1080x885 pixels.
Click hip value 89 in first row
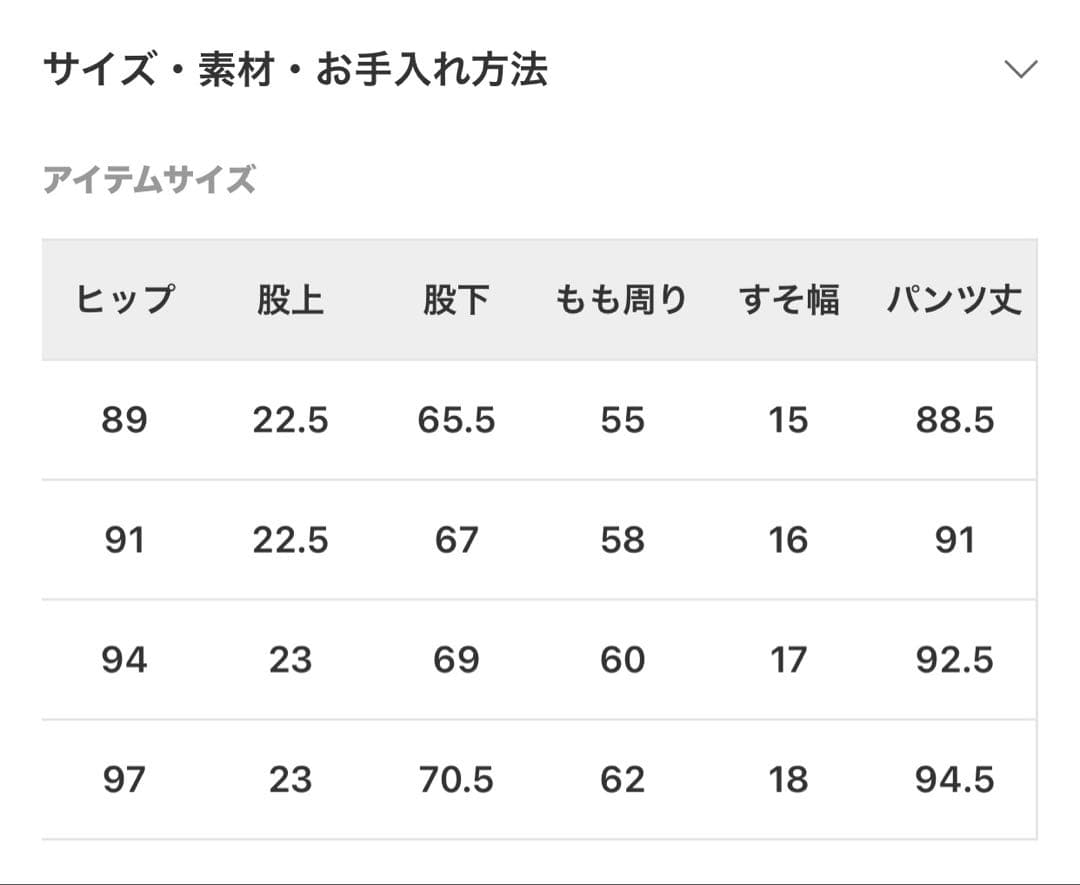click(x=124, y=421)
